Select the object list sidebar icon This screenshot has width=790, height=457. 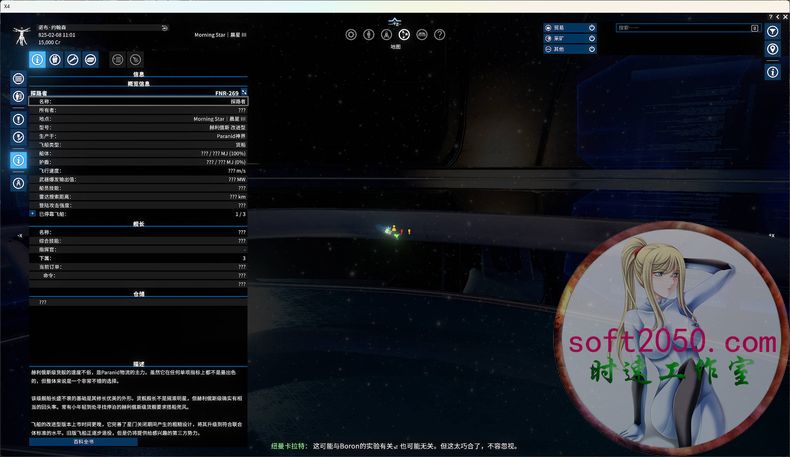(18, 78)
